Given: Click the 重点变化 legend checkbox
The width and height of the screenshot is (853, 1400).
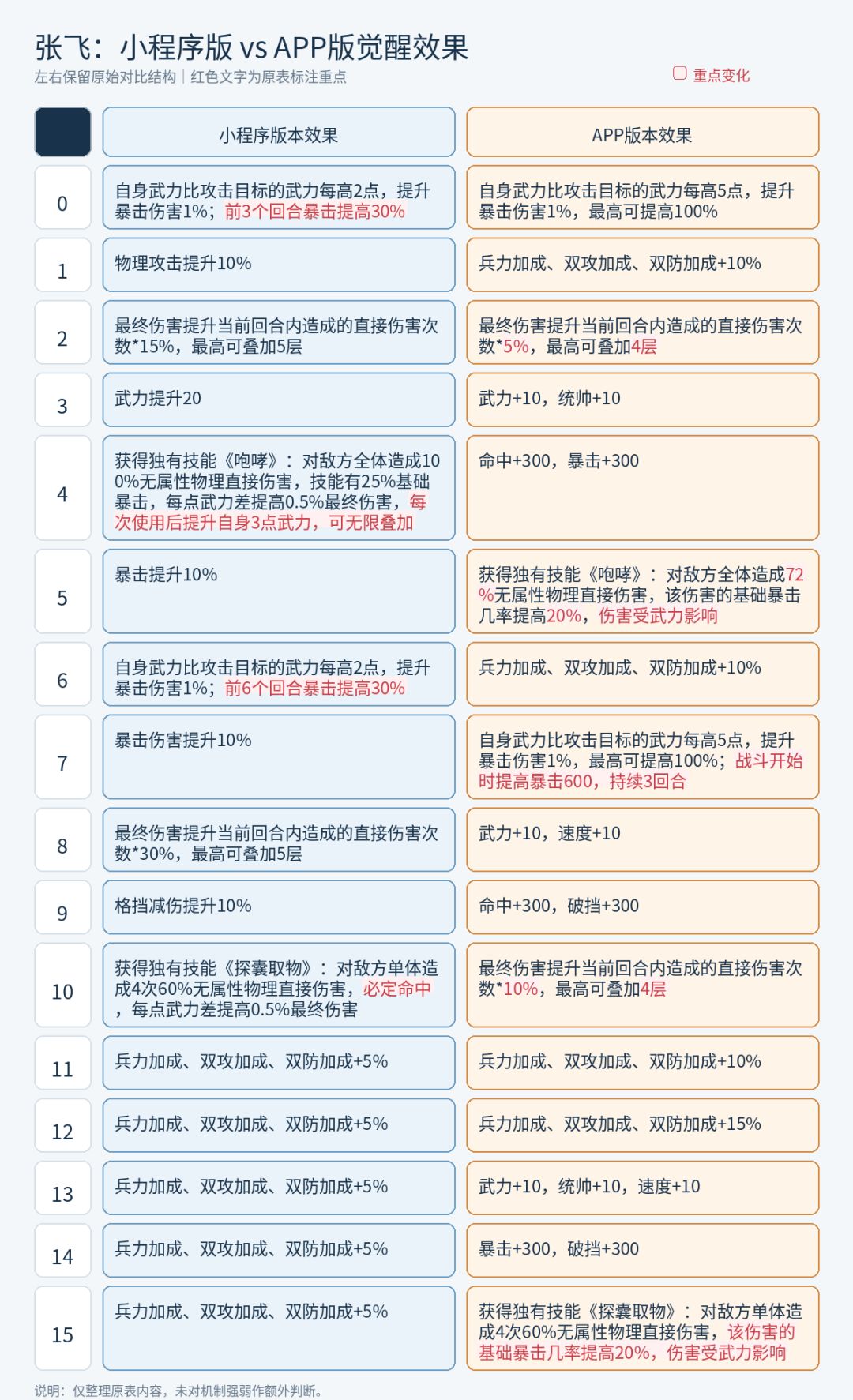Looking at the screenshot, I should [x=679, y=73].
